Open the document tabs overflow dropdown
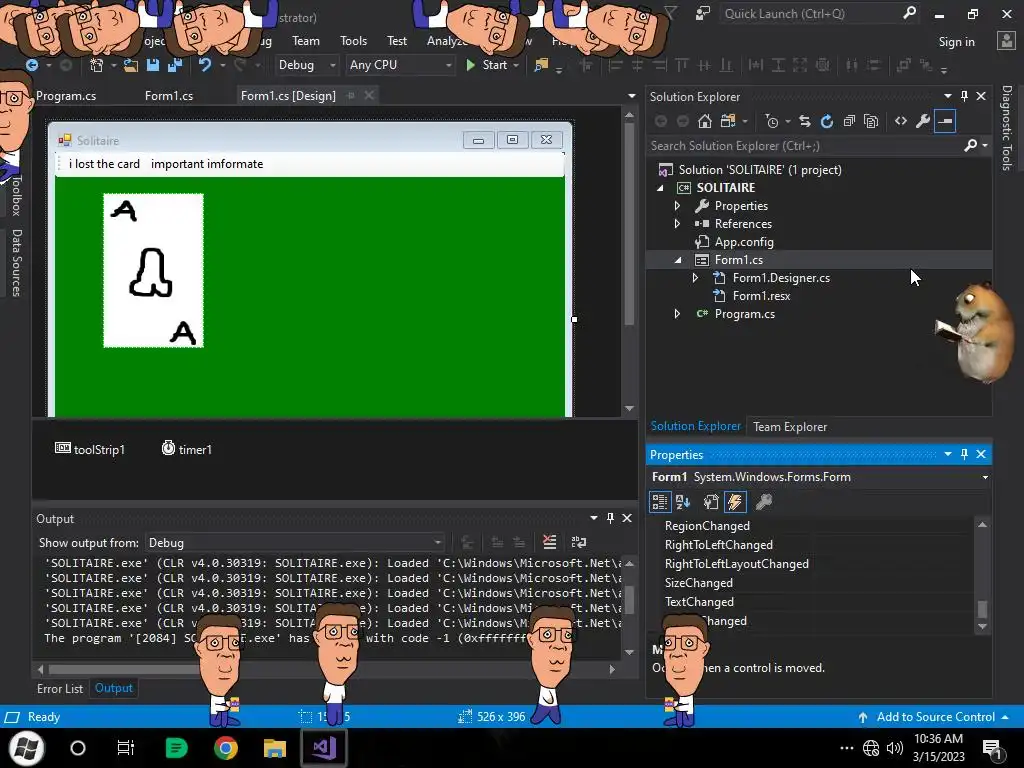 click(x=632, y=95)
